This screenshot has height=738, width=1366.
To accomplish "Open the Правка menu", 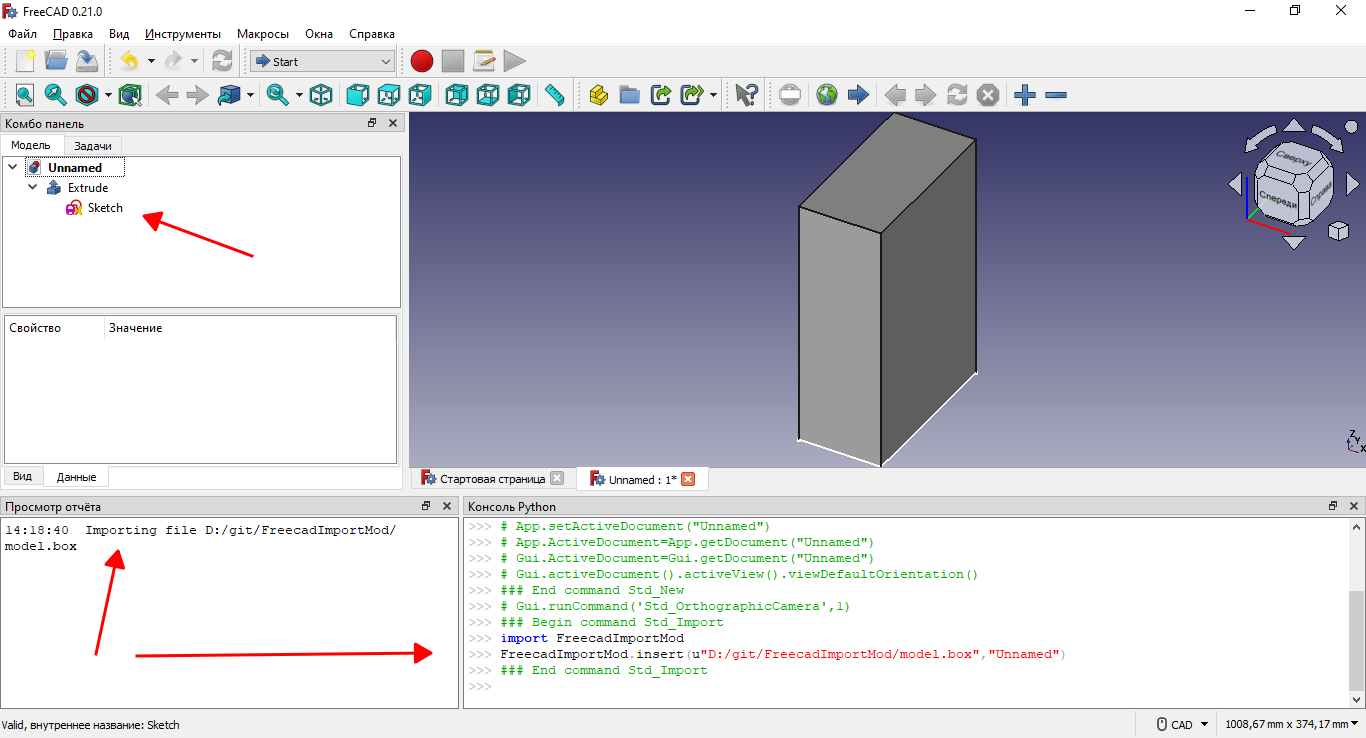I will [x=73, y=34].
